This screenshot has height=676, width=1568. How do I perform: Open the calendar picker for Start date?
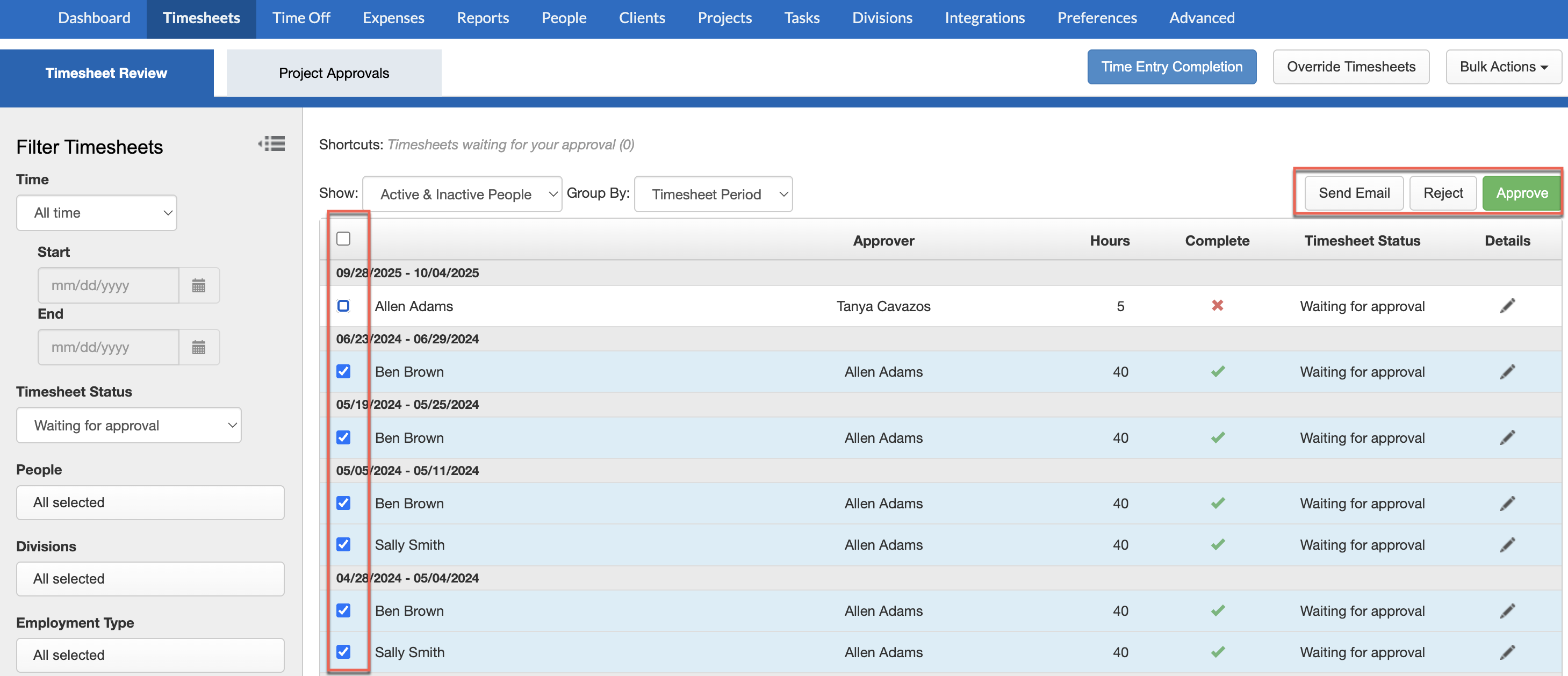pyautogui.click(x=199, y=285)
